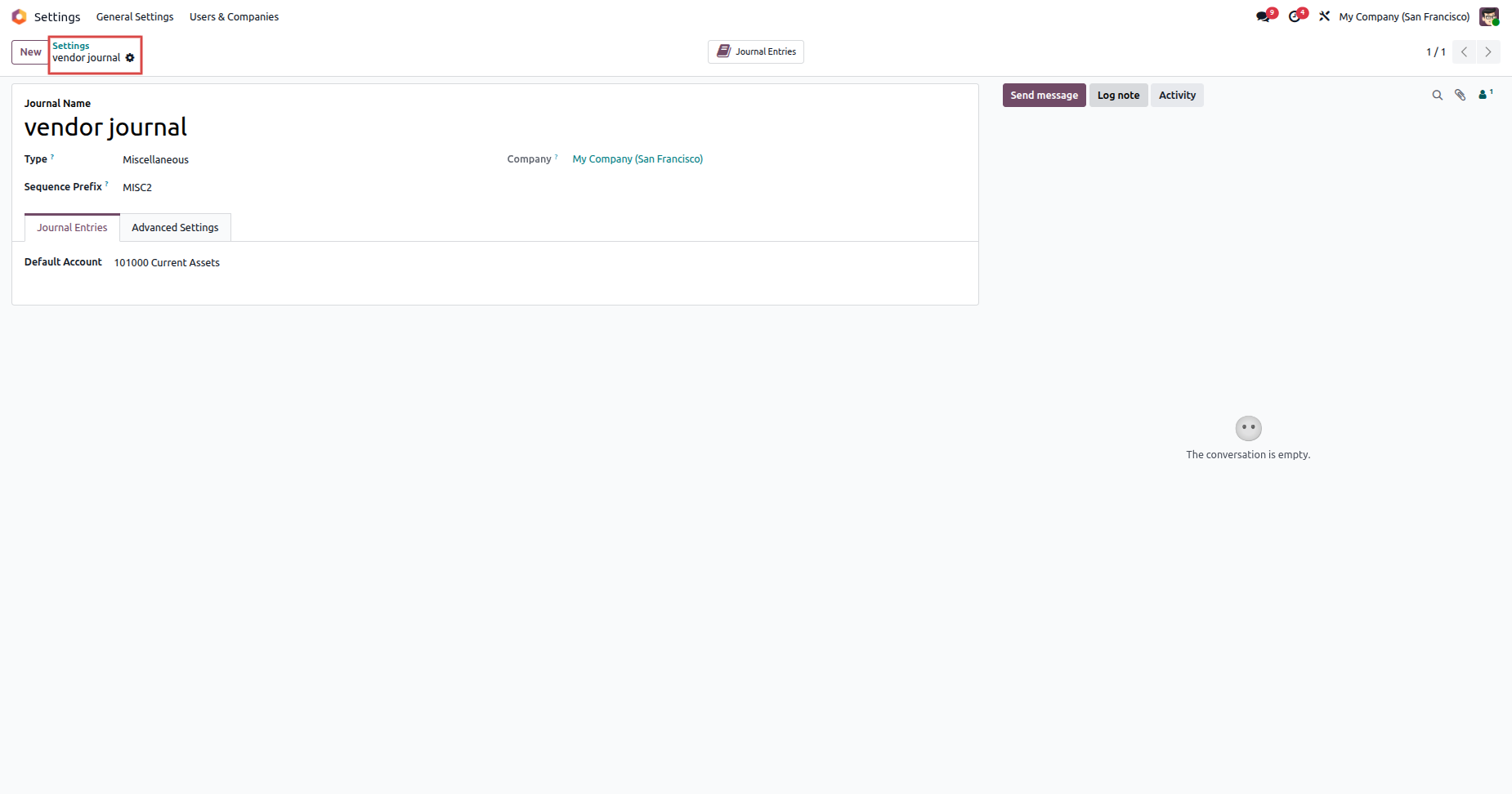Open the user avatar menu
The height and width of the screenshot is (794, 1512).
tap(1489, 16)
